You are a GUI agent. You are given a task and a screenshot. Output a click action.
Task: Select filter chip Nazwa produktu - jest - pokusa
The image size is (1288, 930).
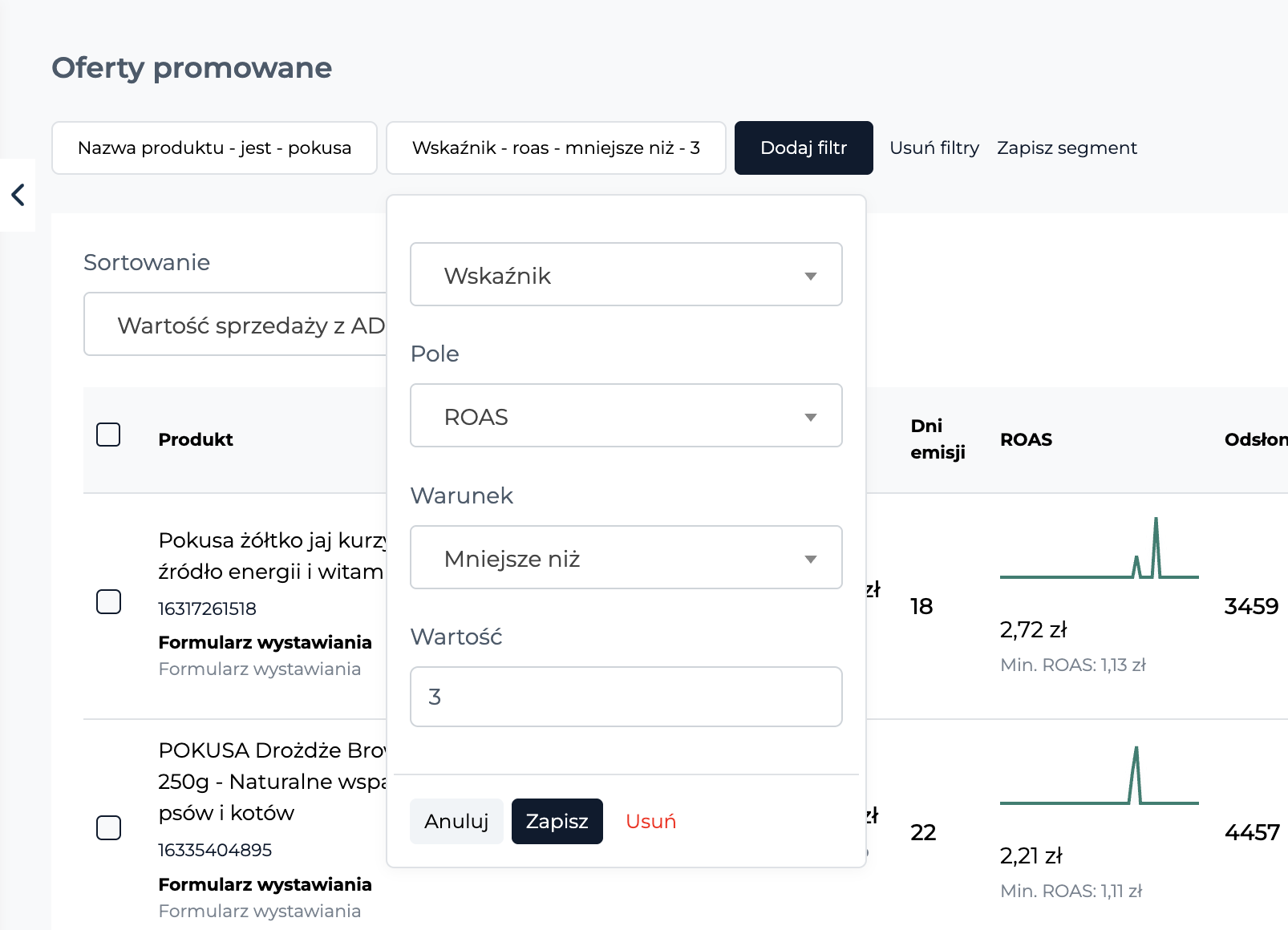tap(214, 148)
